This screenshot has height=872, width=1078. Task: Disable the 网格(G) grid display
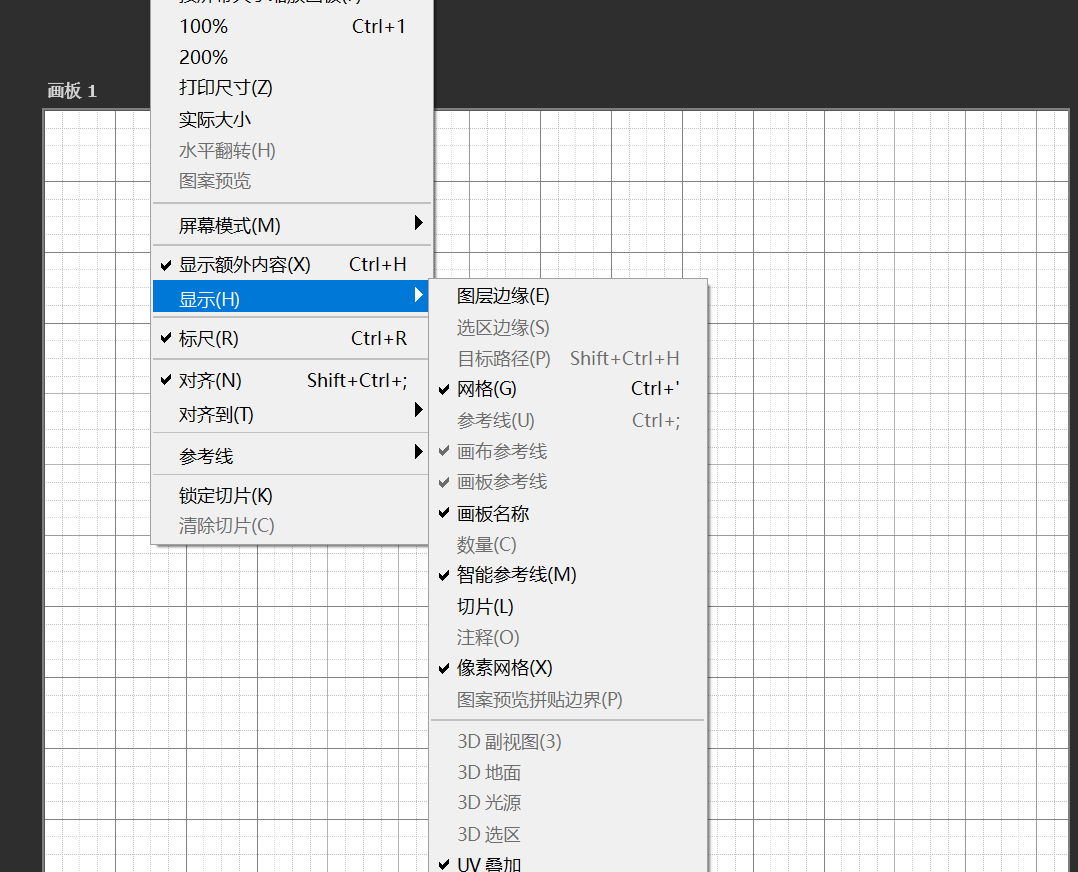tap(569, 389)
